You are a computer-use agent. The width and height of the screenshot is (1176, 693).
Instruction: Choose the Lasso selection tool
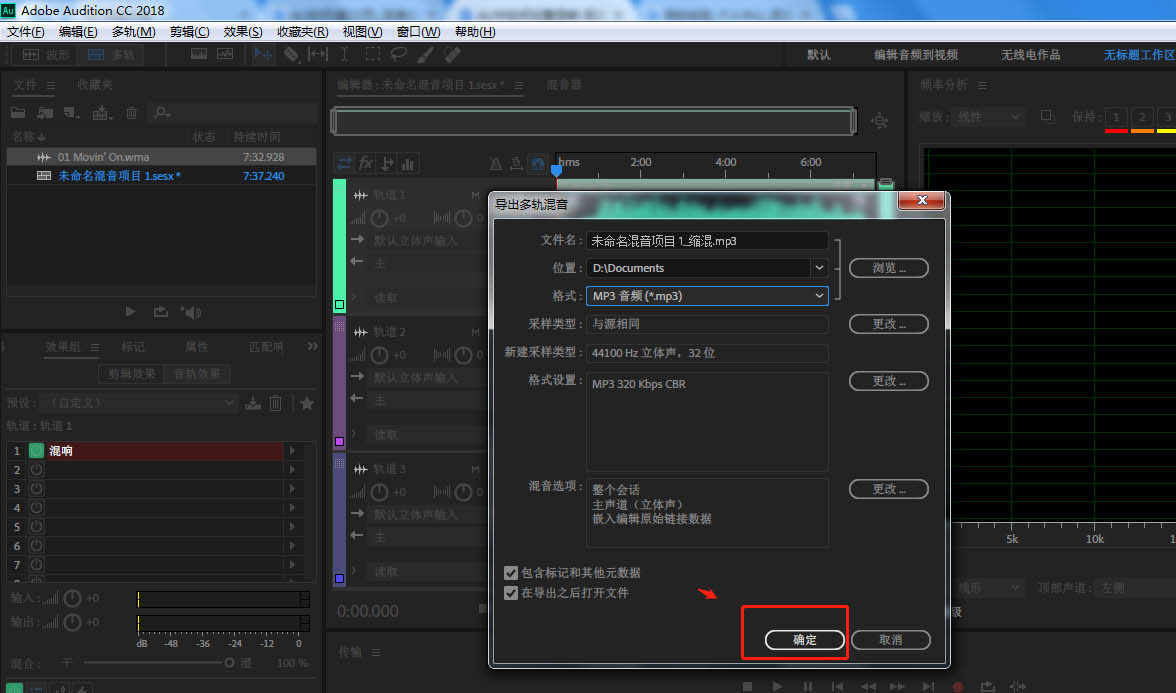(x=399, y=55)
